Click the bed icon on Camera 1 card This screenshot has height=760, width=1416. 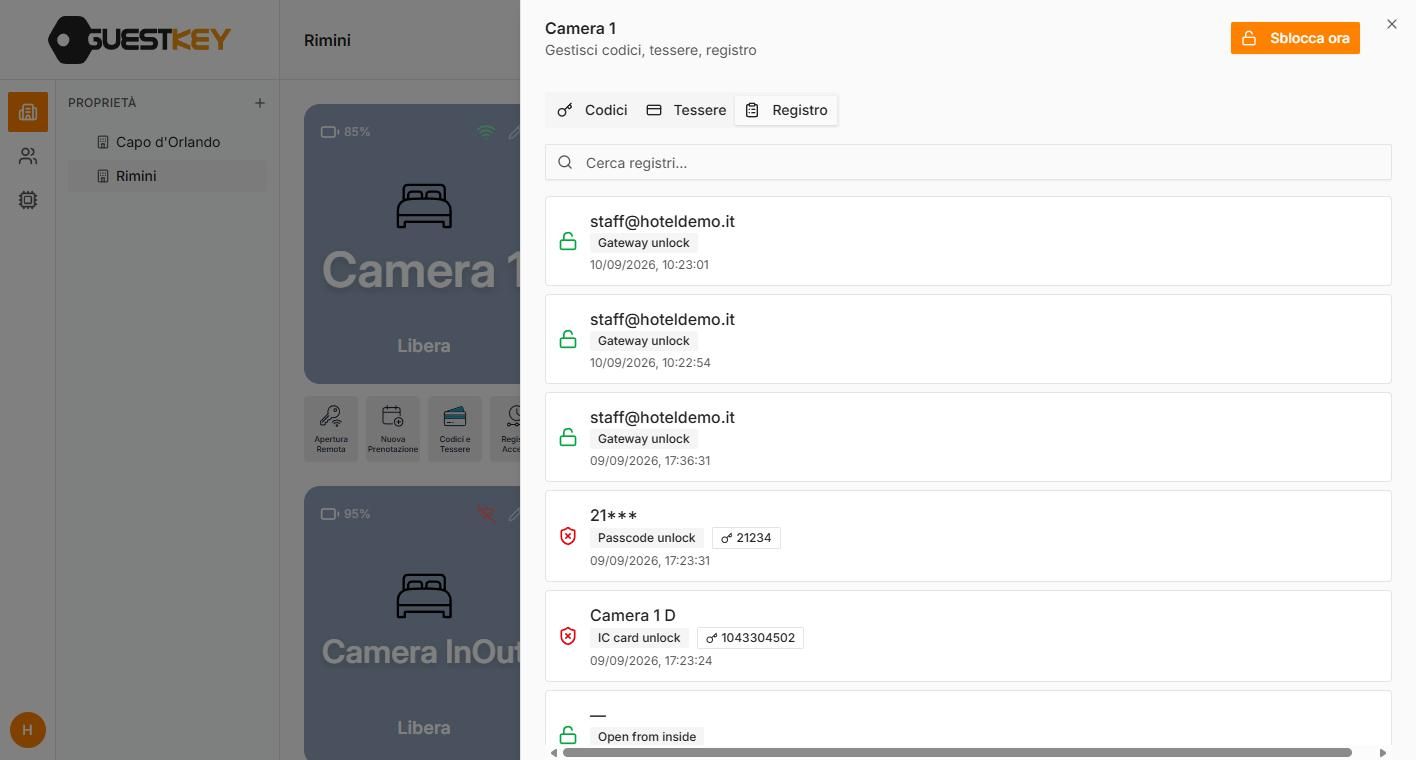coord(424,206)
